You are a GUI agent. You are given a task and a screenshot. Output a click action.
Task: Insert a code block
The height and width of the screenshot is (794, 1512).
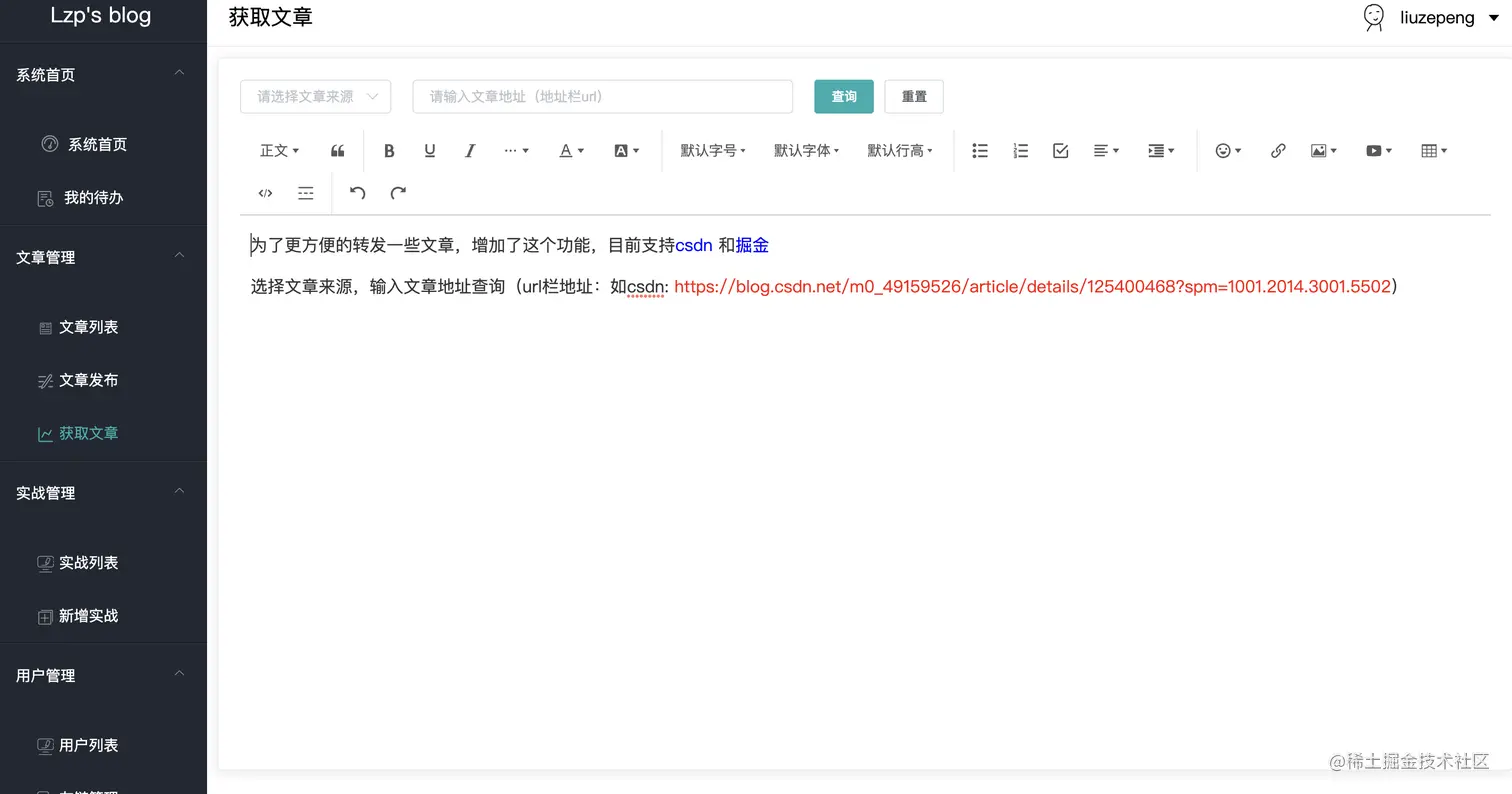pyautogui.click(x=265, y=193)
